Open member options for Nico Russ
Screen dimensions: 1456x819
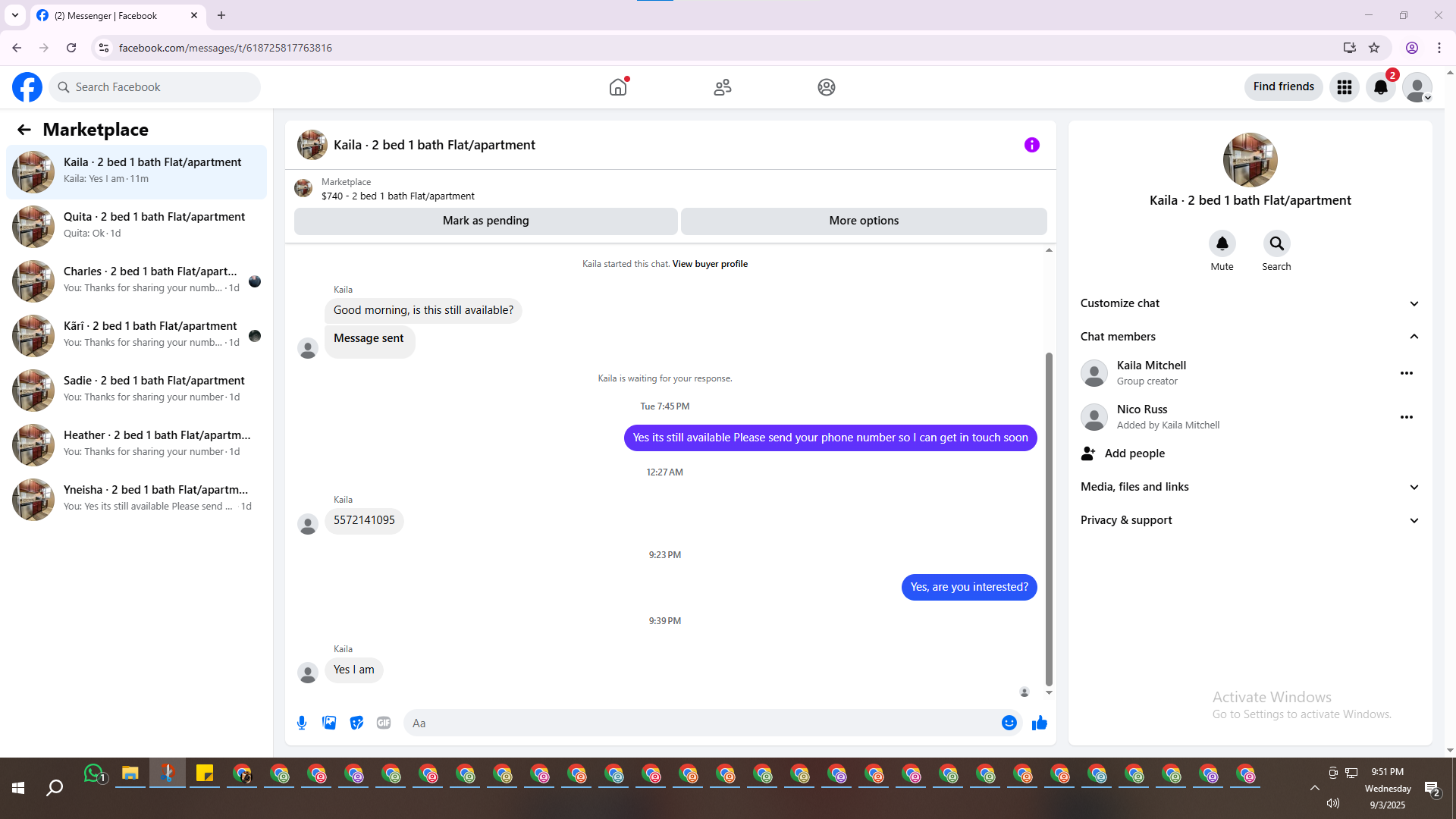point(1407,417)
